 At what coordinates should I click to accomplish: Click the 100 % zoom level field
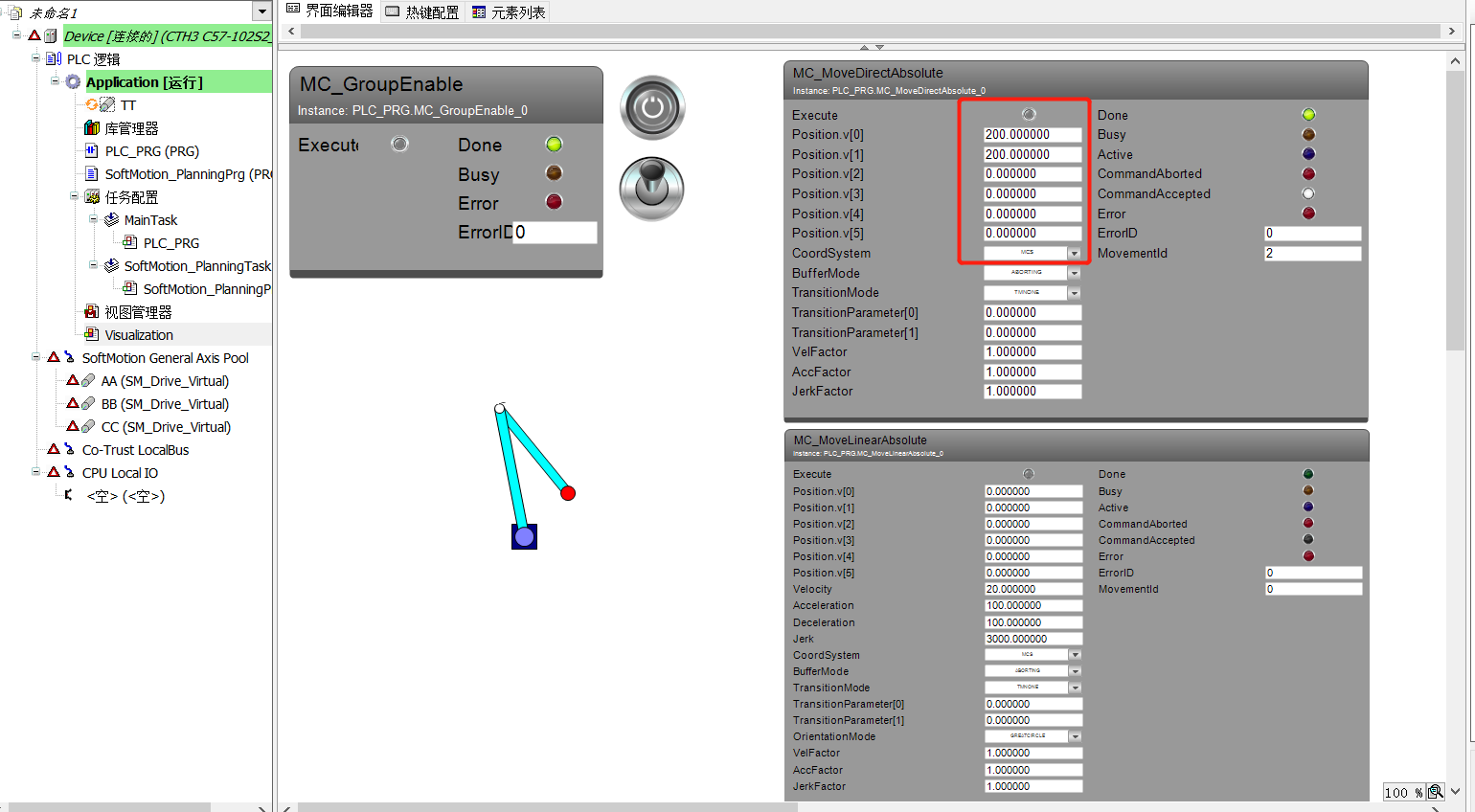coord(1403,792)
